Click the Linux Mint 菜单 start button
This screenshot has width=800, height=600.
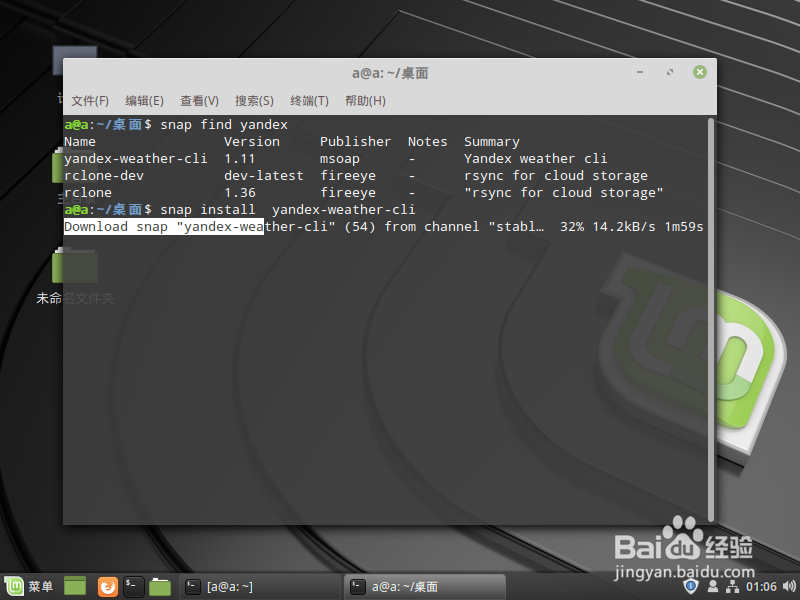tap(29, 586)
